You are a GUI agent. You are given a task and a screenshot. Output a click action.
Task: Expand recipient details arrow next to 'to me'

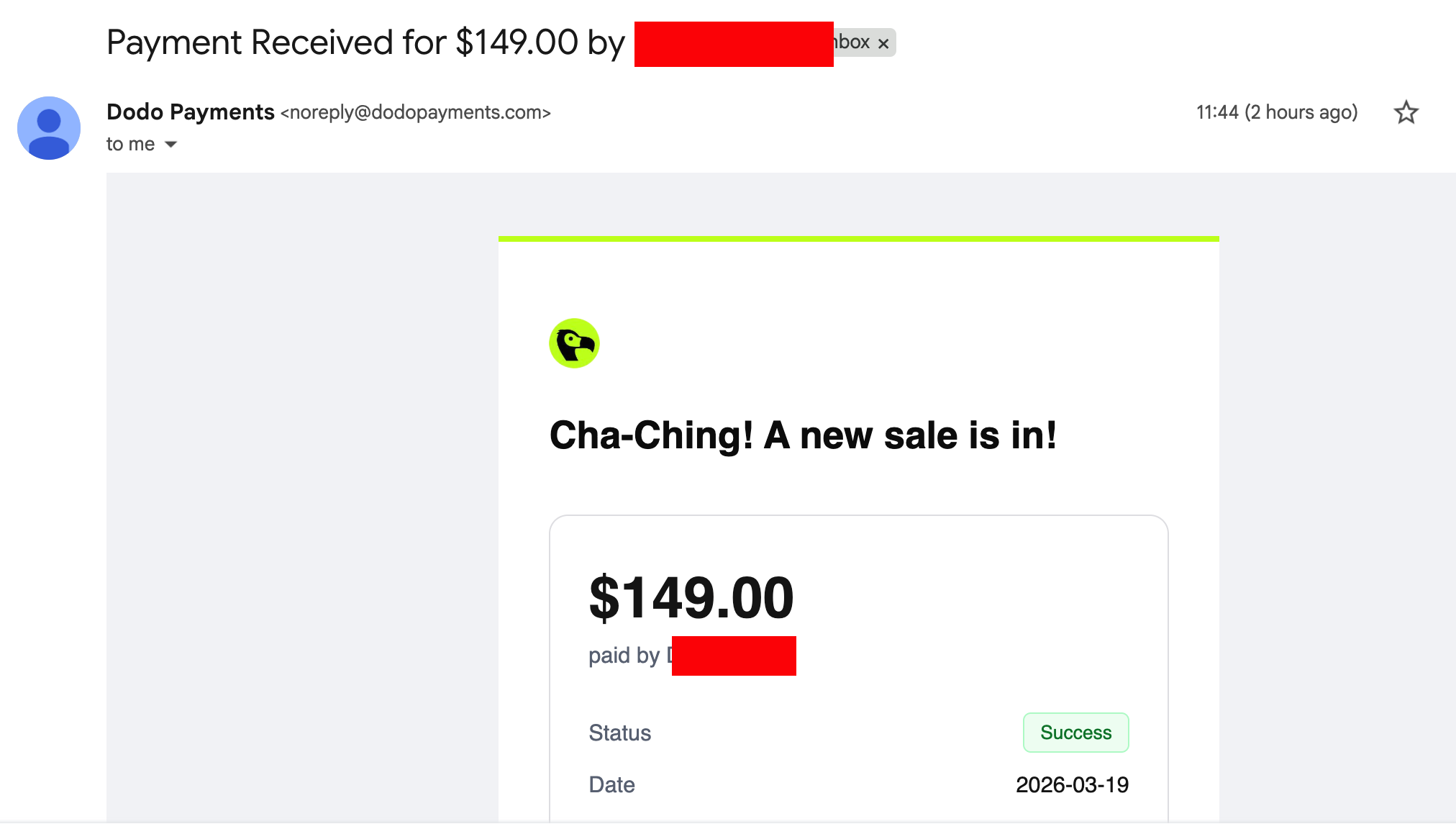pos(171,145)
